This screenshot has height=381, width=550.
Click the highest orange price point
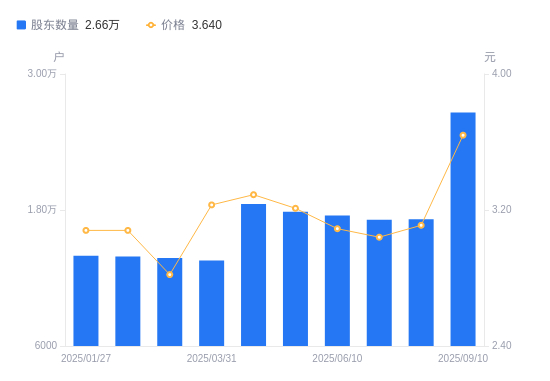point(463,135)
